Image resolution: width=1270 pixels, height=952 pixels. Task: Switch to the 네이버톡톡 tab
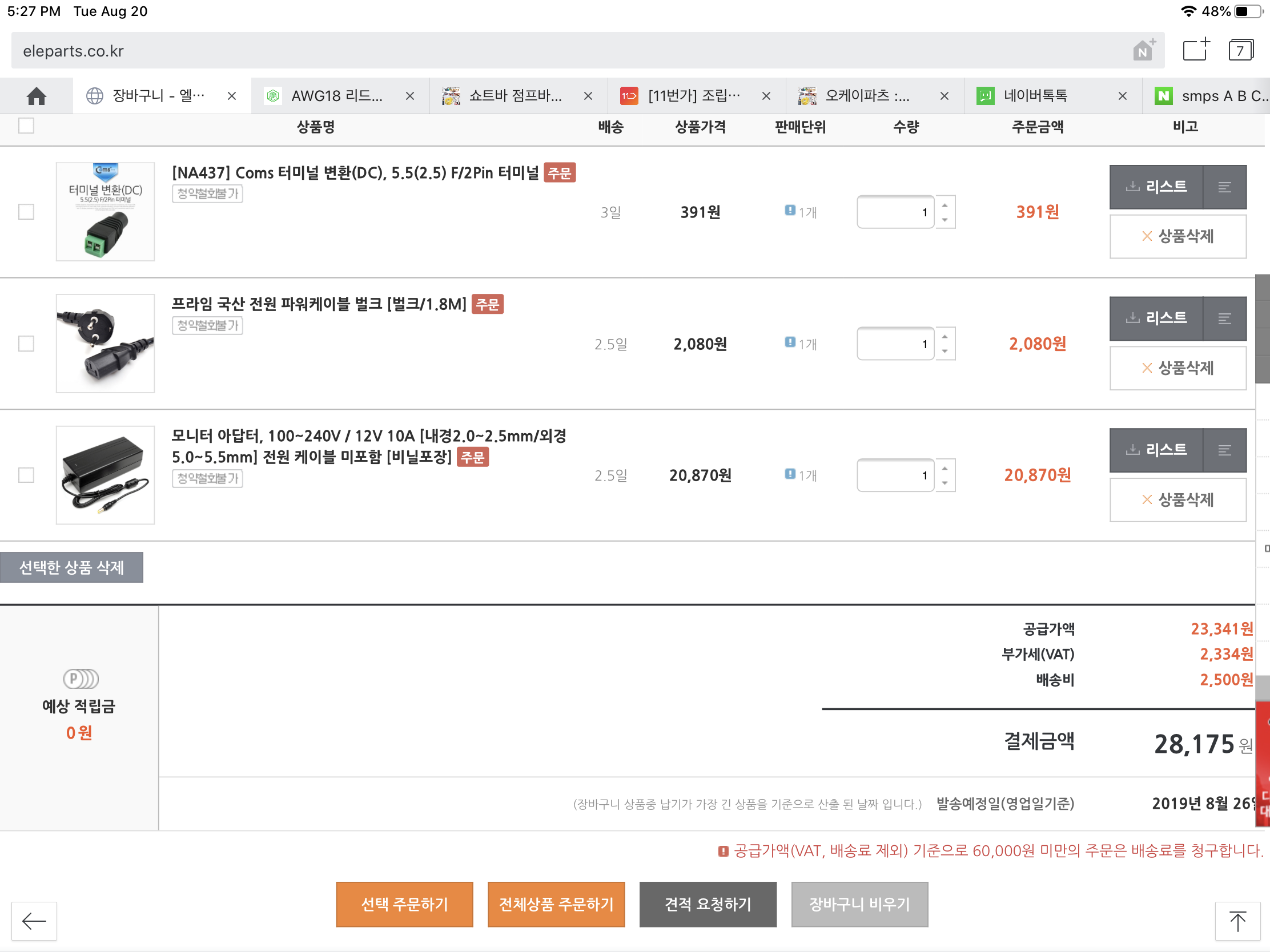[1035, 96]
